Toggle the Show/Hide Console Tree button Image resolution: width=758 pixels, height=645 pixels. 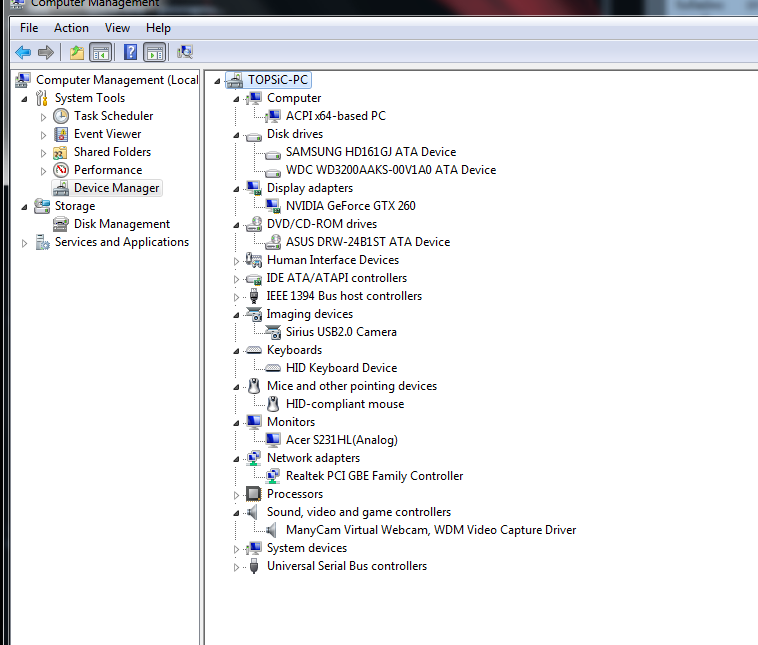100,52
